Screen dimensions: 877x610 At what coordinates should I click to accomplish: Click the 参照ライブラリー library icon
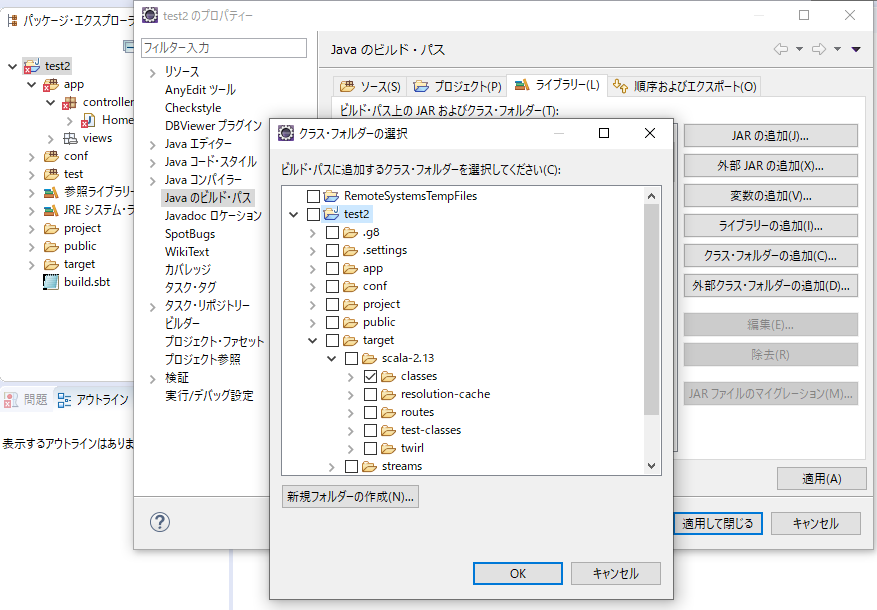[51, 192]
